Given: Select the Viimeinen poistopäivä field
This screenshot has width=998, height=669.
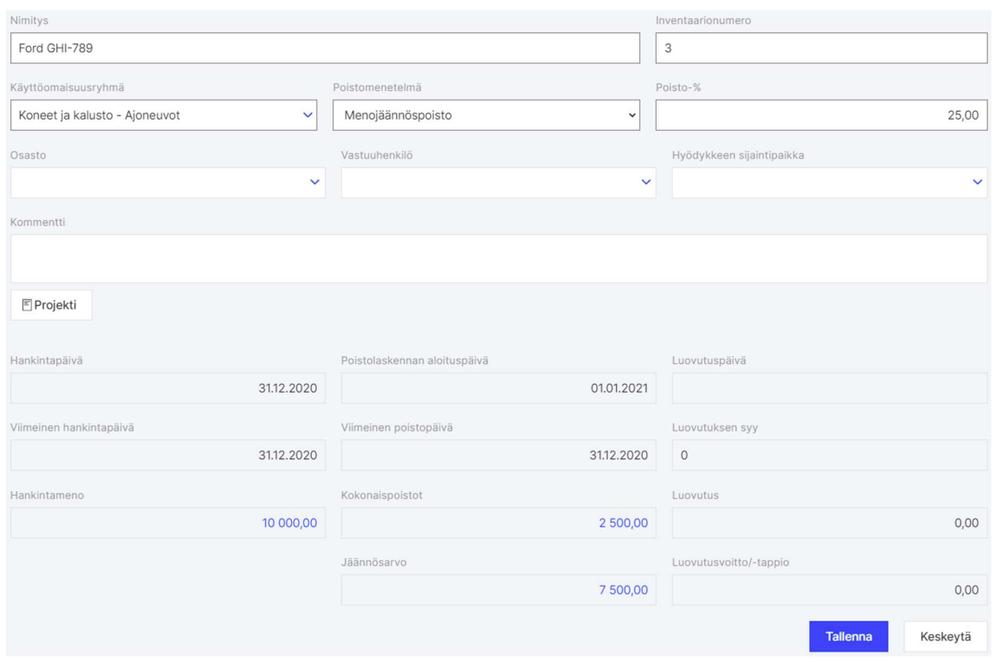Looking at the screenshot, I should click(498, 455).
